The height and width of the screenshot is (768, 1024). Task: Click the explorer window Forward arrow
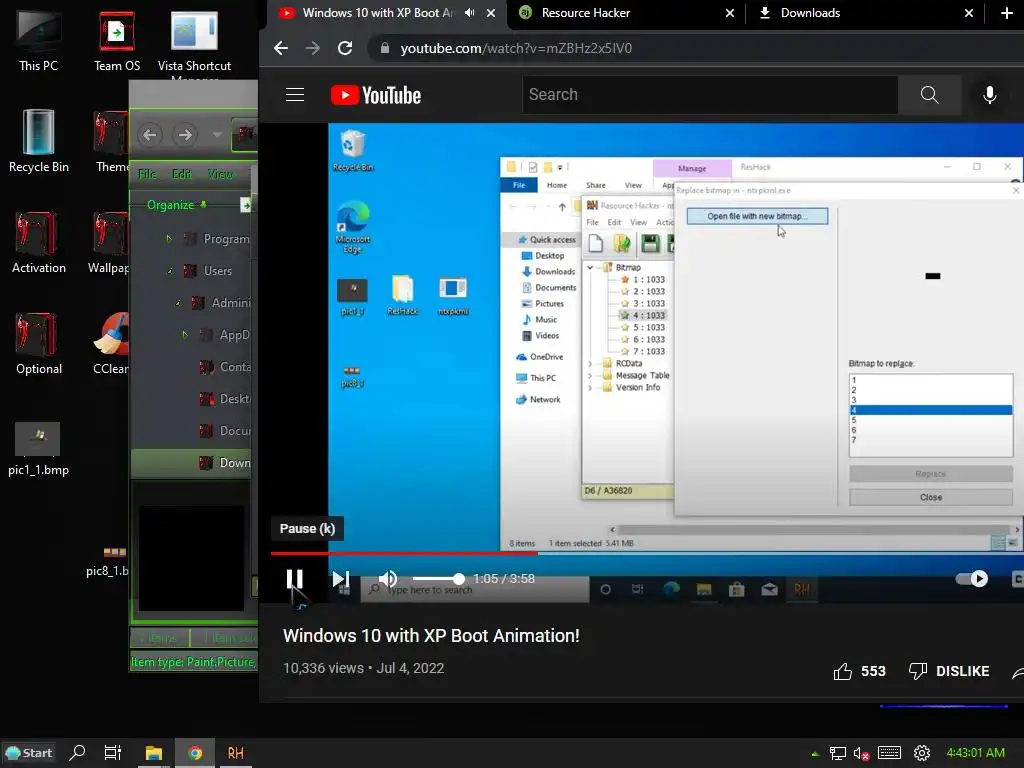click(x=185, y=135)
